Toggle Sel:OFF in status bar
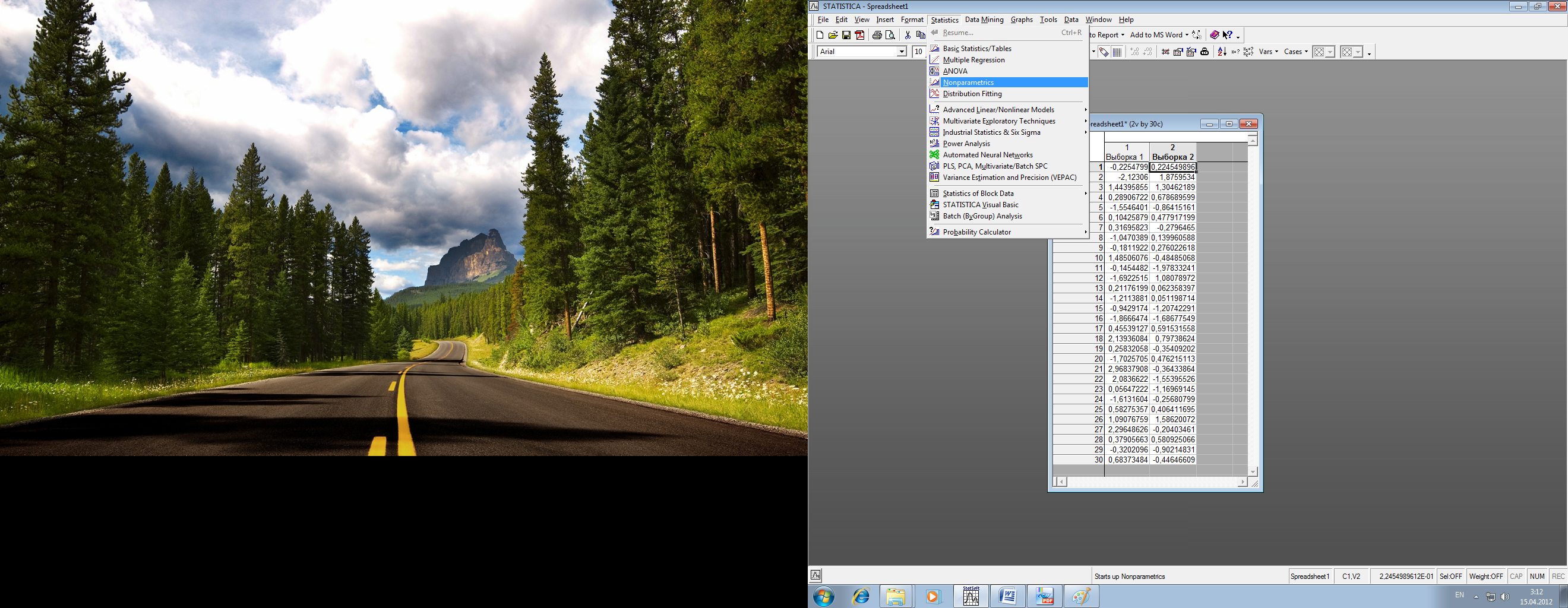The width and height of the screenshot is (1568, 608). tap(1451, 577)
